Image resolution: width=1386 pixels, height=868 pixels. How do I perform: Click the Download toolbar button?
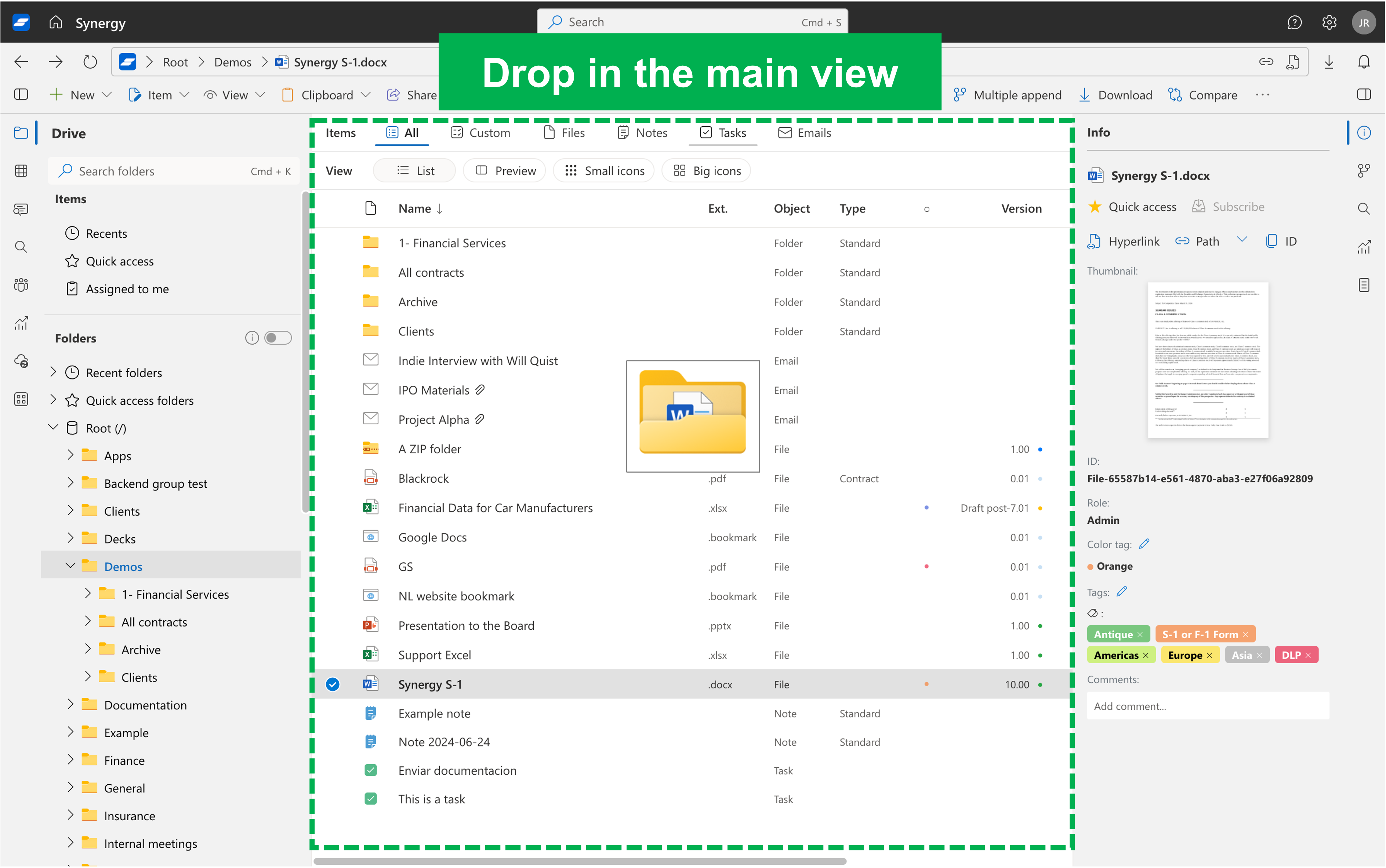[1115, 95]
